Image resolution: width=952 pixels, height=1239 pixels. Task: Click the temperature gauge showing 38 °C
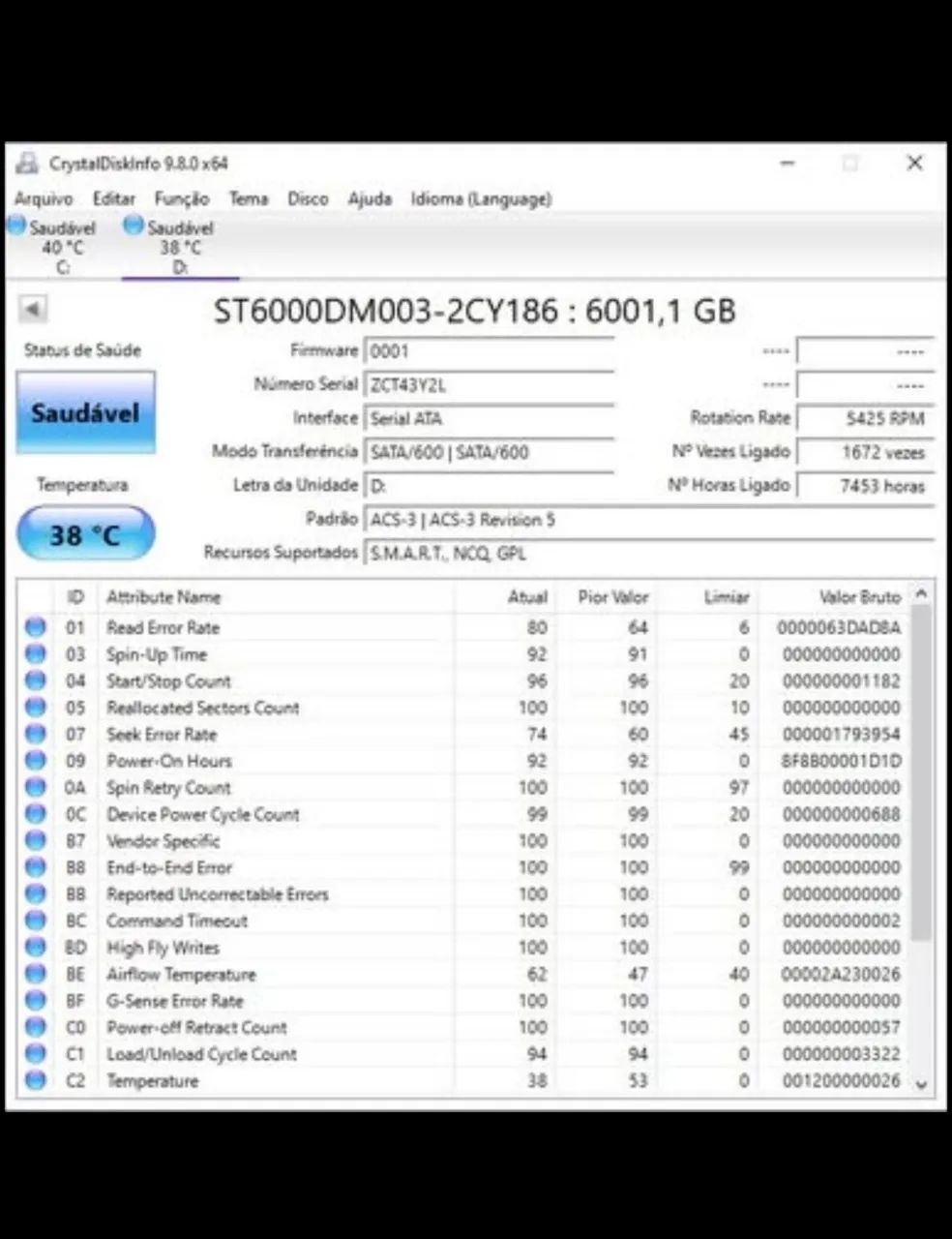pos(85,533)
